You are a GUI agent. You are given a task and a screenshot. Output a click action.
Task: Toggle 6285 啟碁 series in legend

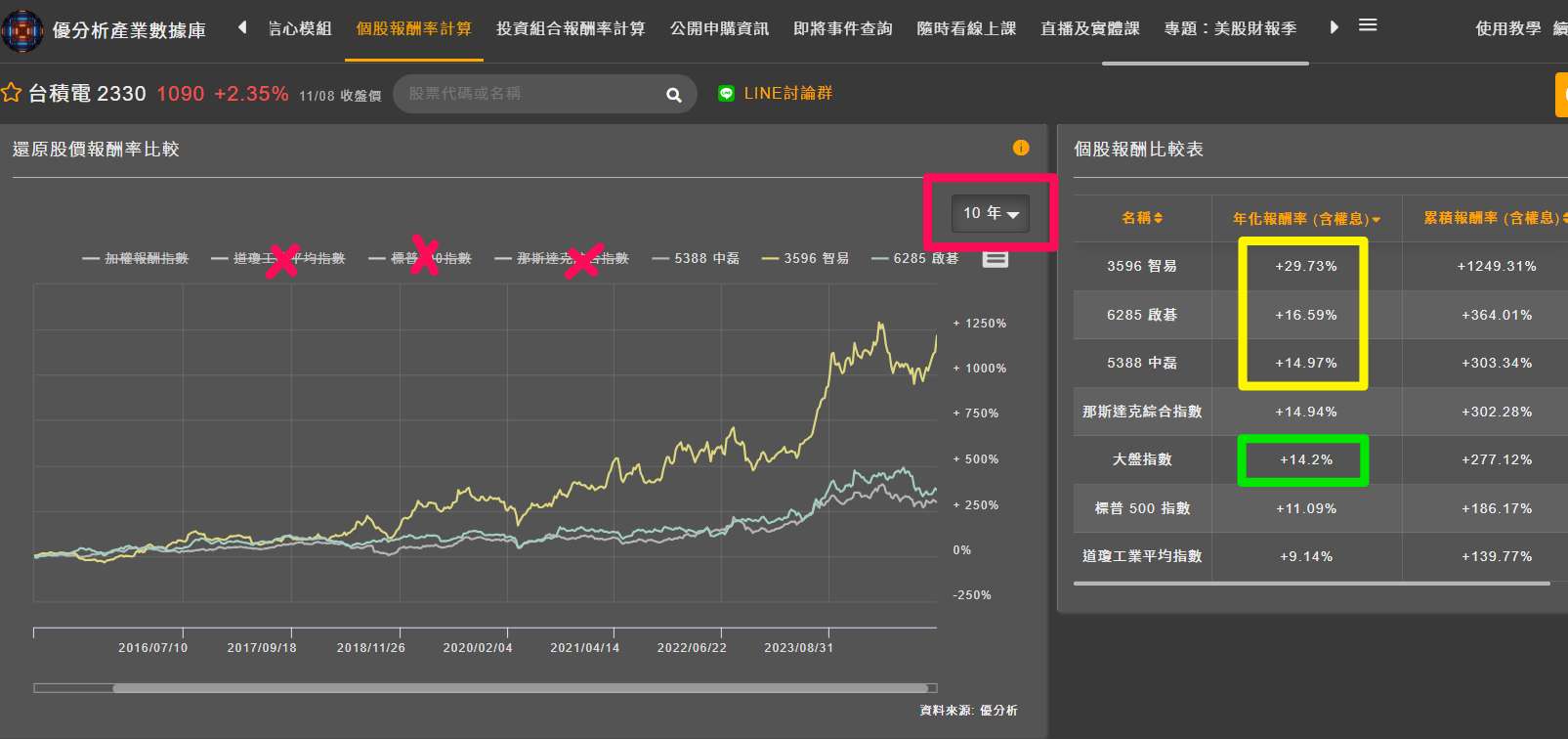tap(915, 258)
